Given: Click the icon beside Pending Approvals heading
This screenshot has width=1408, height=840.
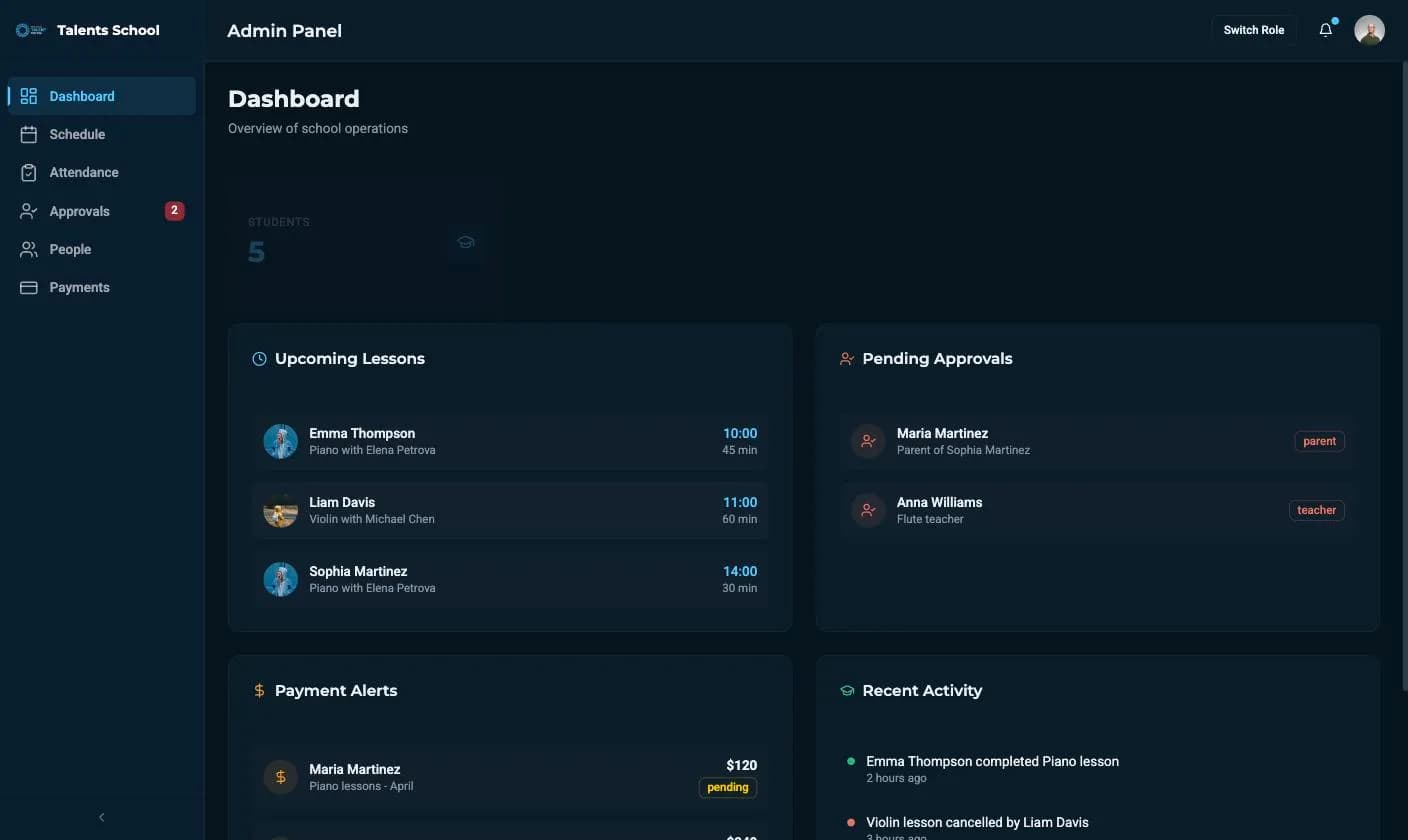Looking at the screenshot, I should click(847, 359).
